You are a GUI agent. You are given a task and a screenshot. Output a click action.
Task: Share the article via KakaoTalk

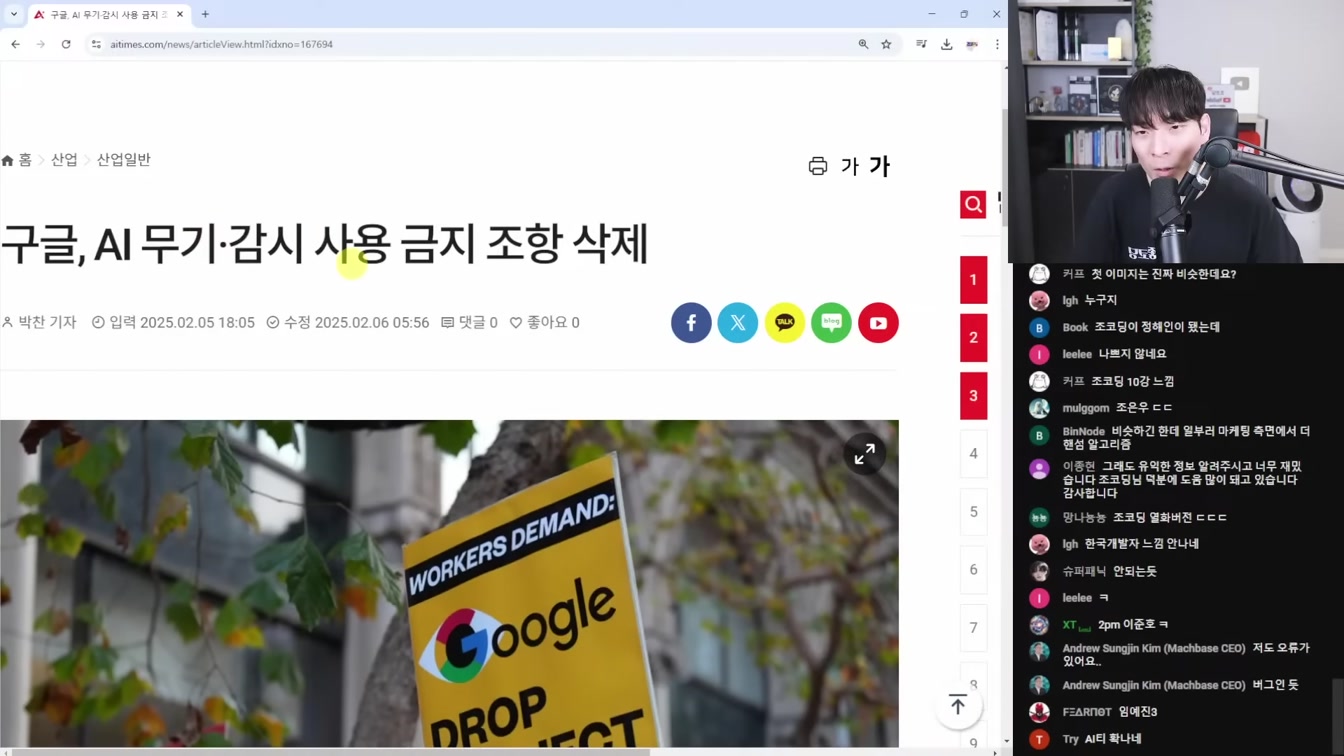785,323
